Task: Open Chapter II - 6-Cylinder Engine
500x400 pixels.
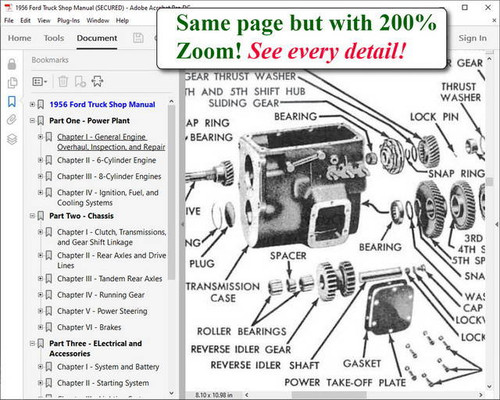Action: 106,160
